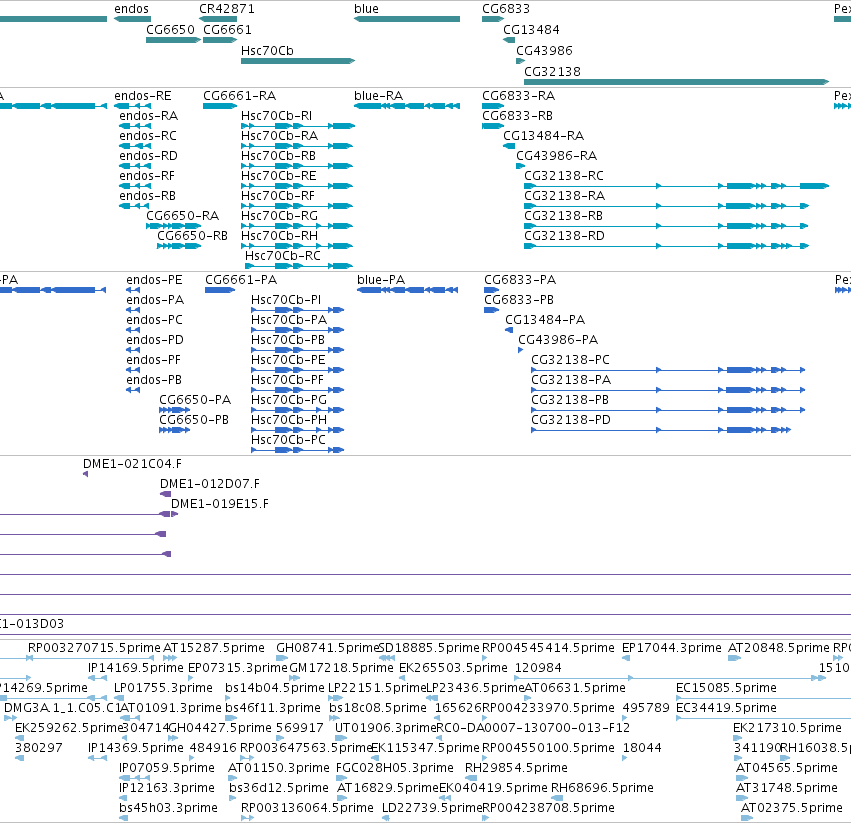Click the CG43986-RA transcript
This screenshot has width=851, height=823.
(x=556, y=156)
